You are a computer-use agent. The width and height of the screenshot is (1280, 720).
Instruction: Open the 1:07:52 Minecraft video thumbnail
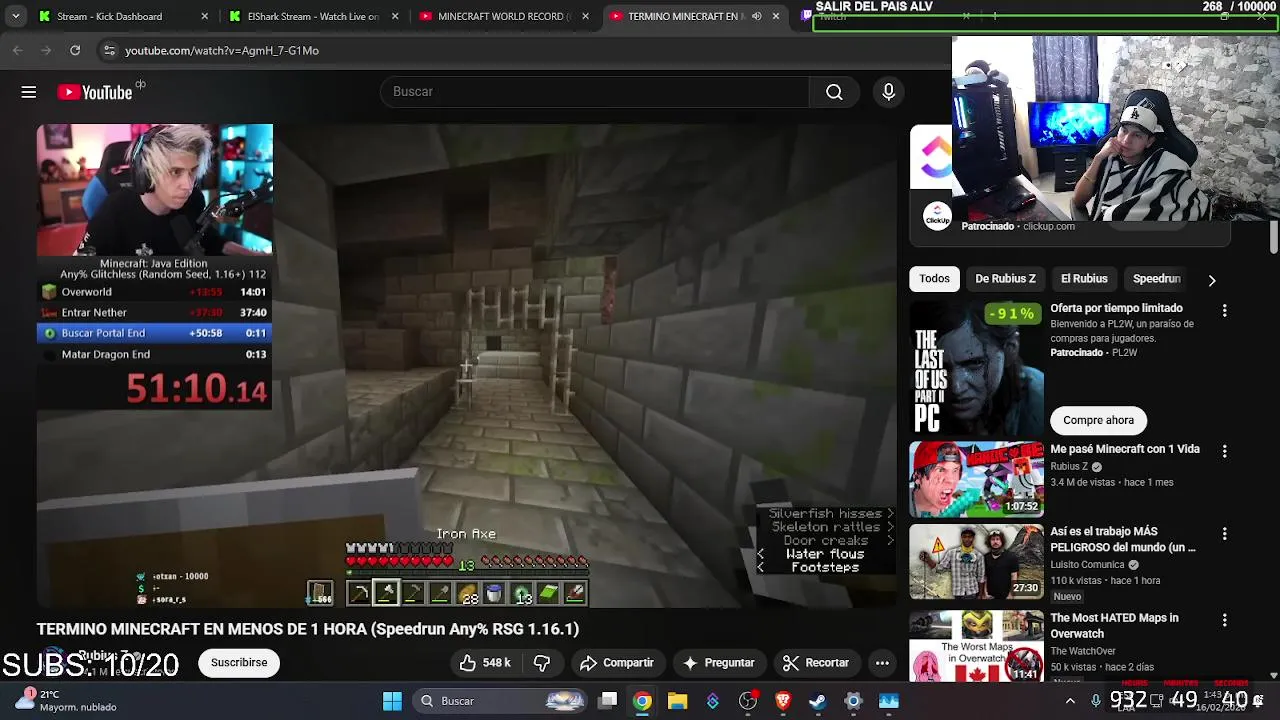[976, 479]
